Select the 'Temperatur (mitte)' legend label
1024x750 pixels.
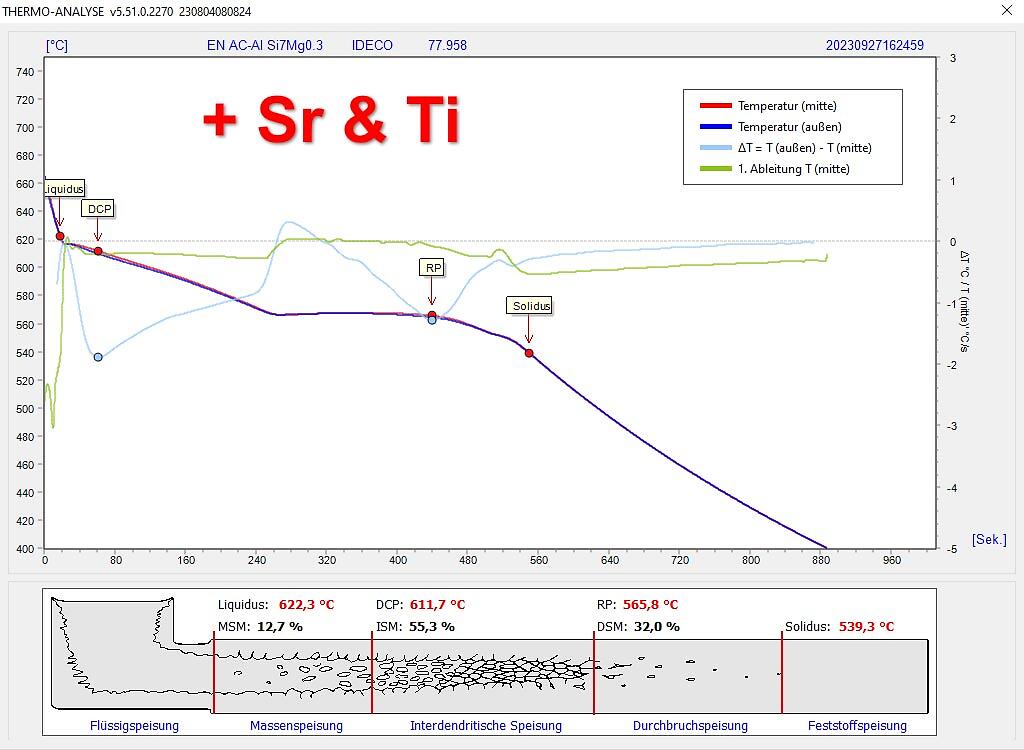(787, 106)
